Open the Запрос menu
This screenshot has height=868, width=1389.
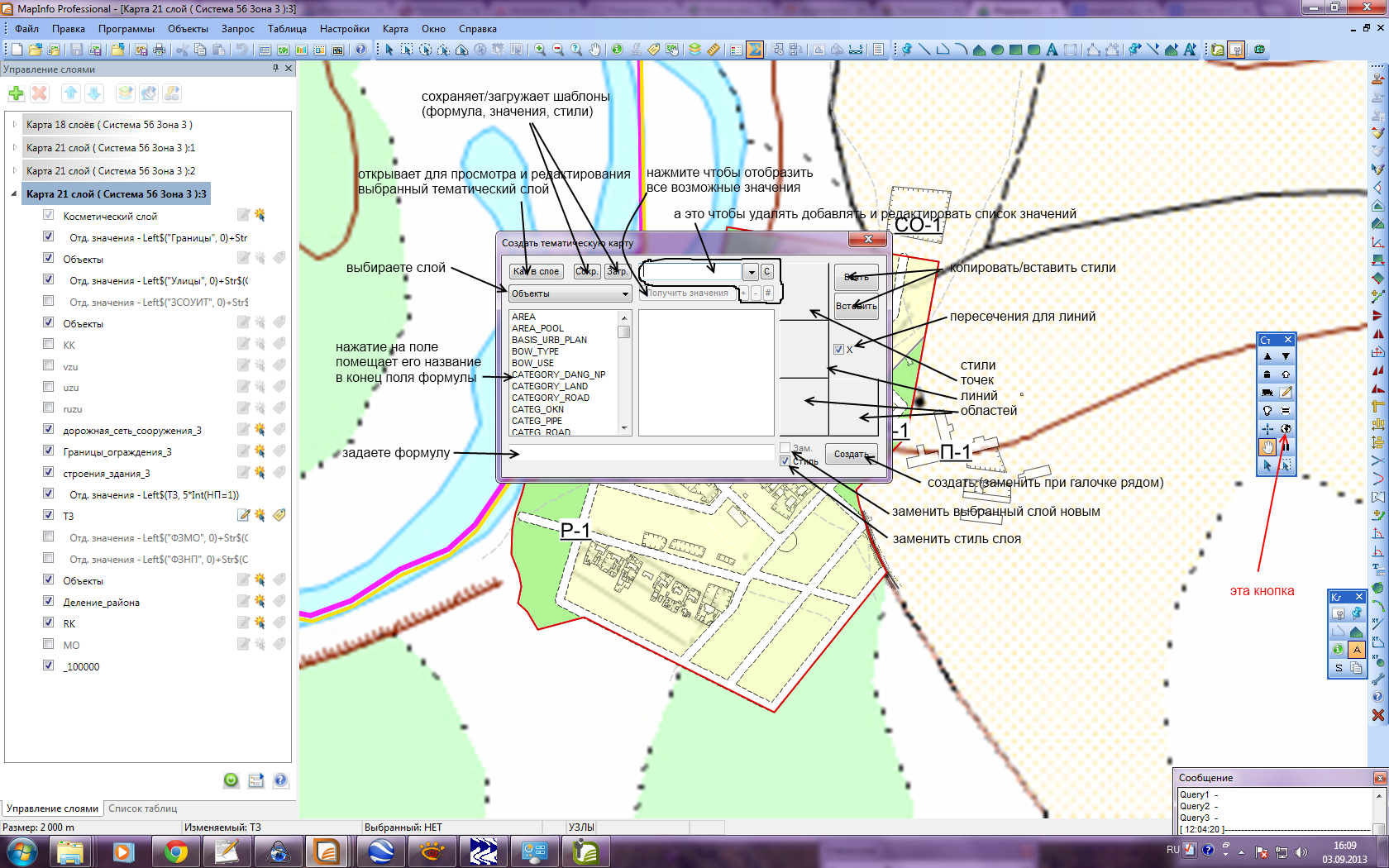coord(238,29)
